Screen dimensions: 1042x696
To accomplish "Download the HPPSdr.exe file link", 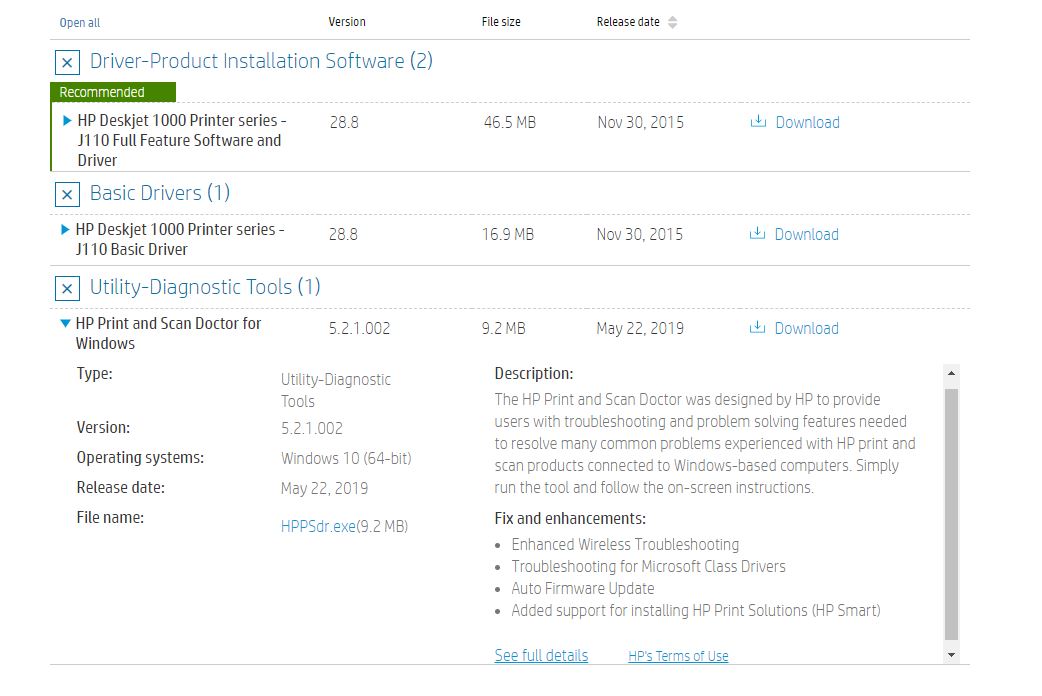I will (x=318, y=526).
